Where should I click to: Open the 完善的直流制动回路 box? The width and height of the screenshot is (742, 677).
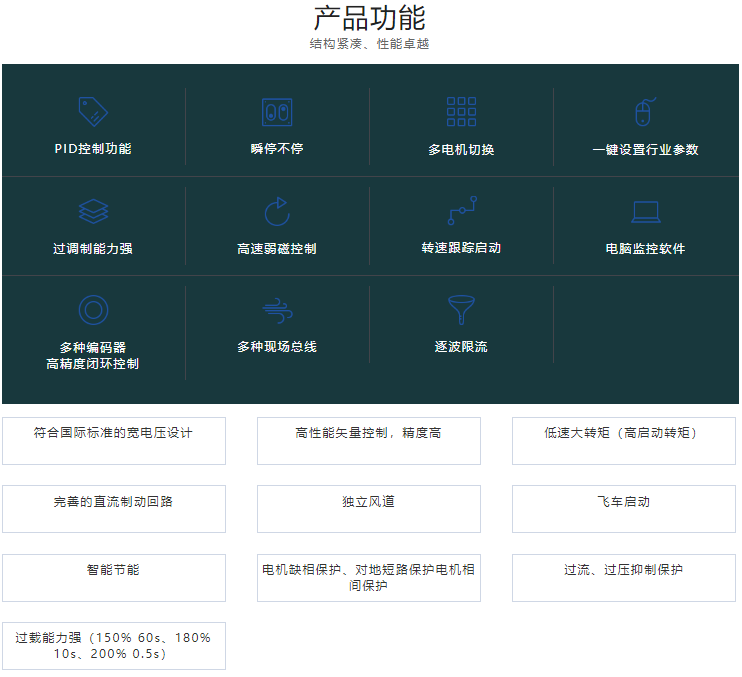(x=114, y=509)
